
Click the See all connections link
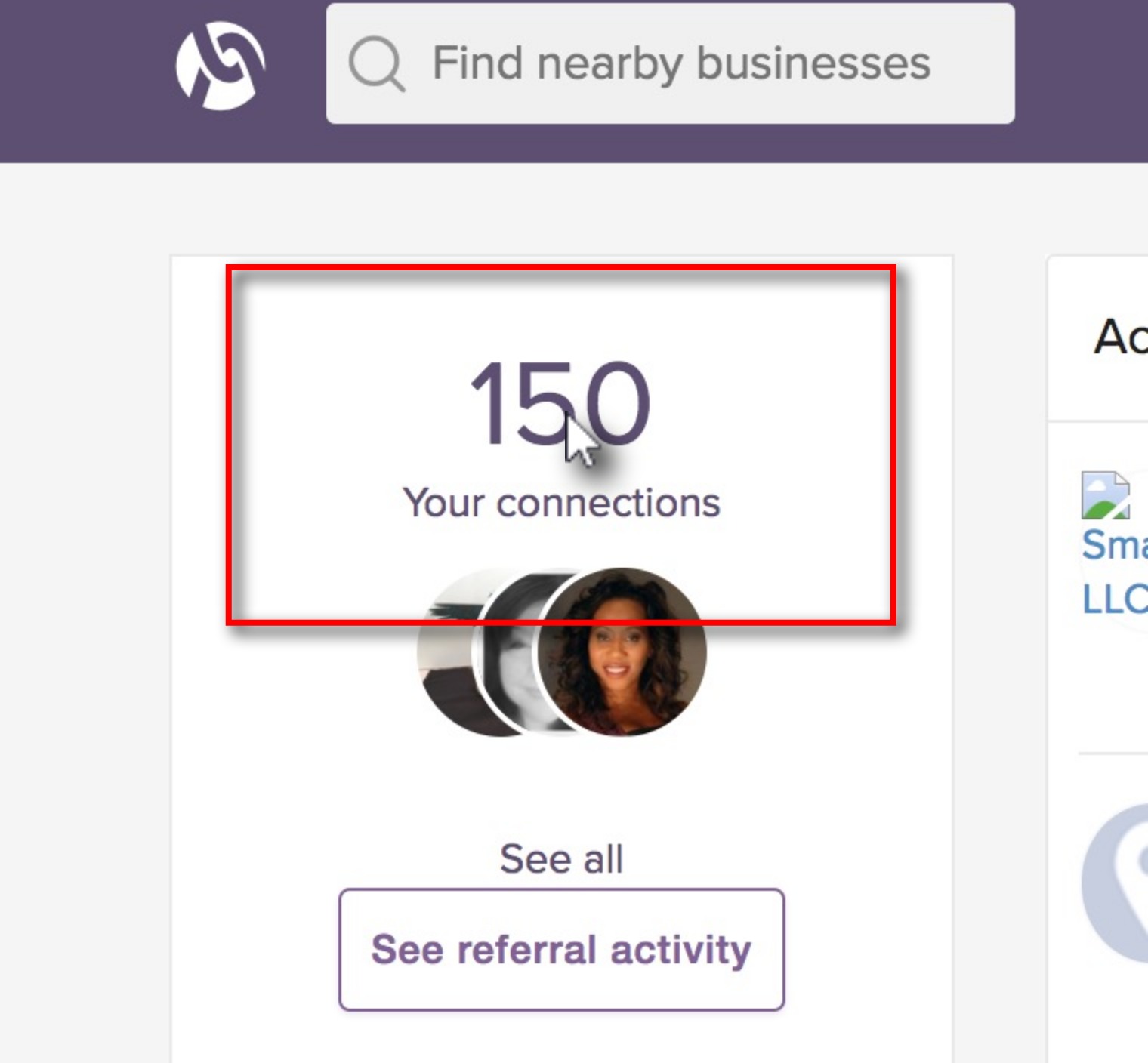point(561,859)
